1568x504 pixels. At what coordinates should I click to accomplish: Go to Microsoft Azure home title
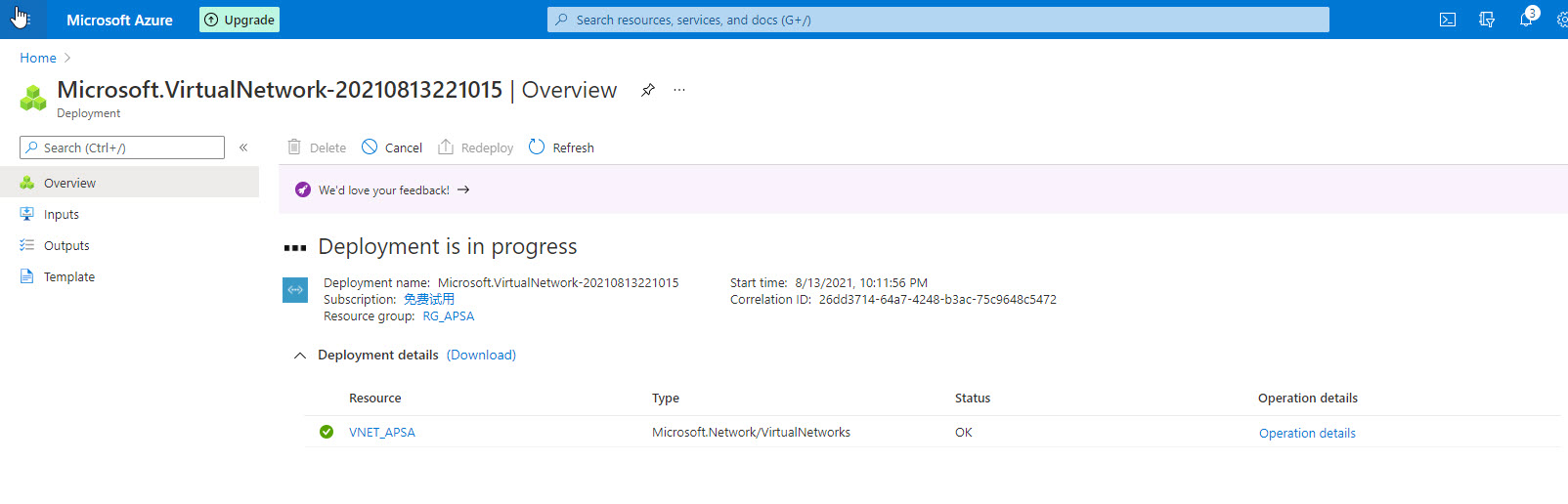click(x=119, y=20)
